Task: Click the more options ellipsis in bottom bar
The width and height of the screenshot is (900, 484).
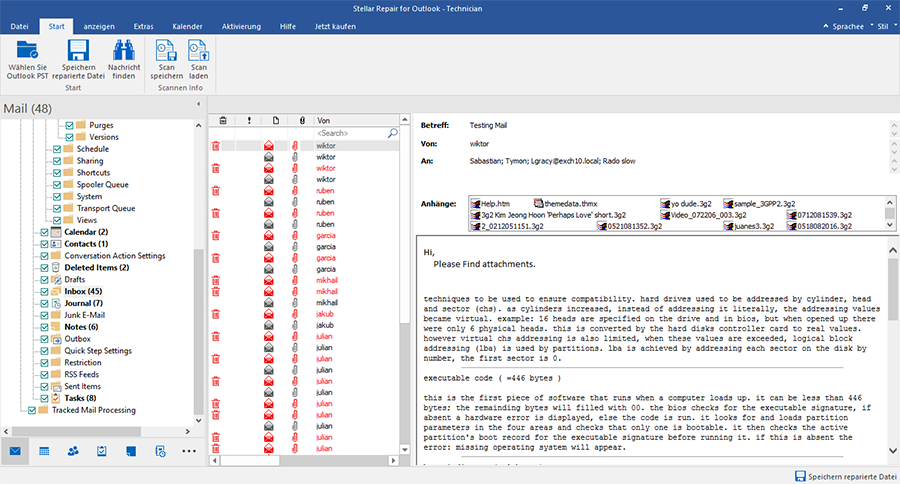Action: click(190, 451)
